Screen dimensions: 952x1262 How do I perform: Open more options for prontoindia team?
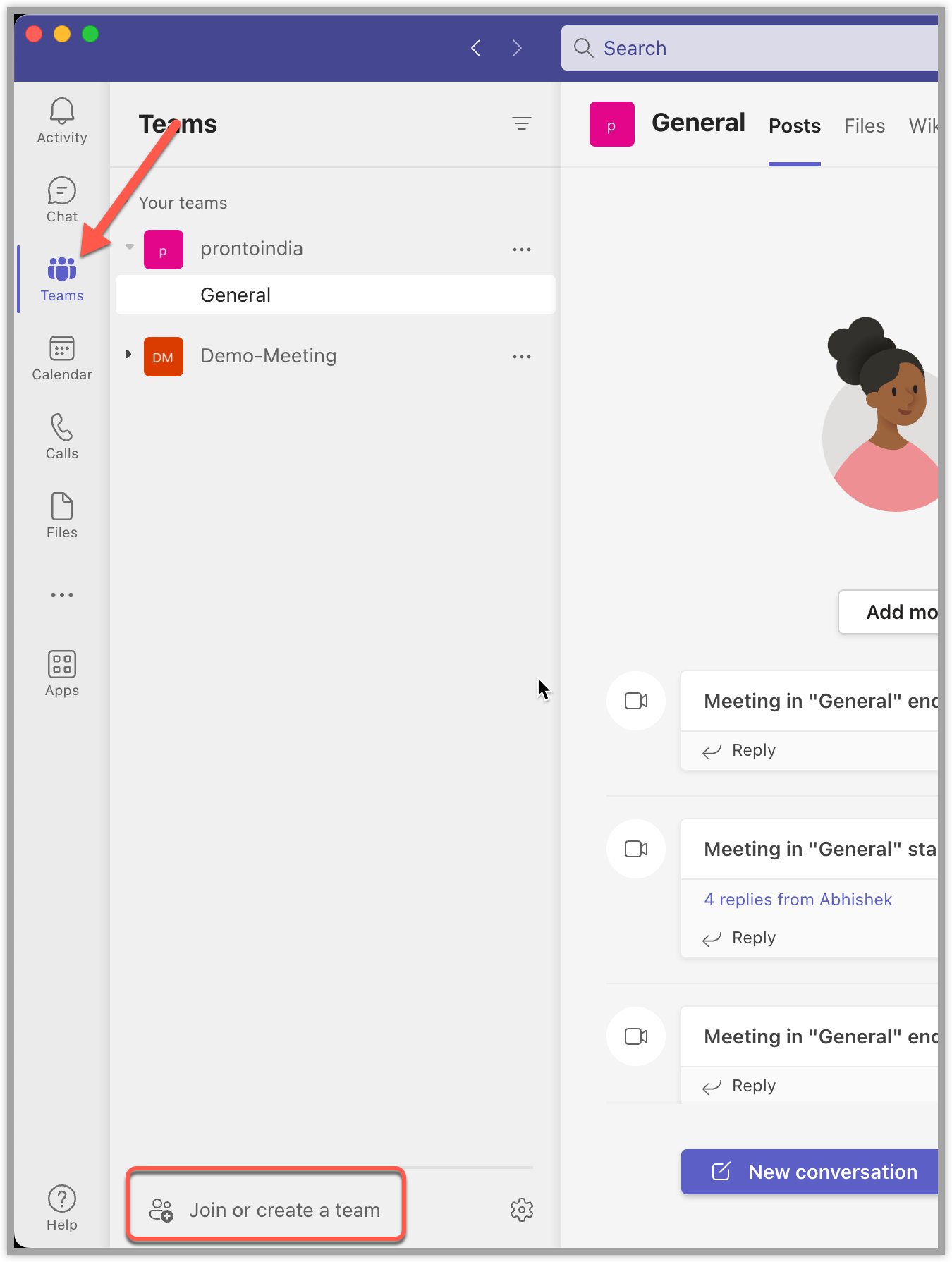coord(522,250)
